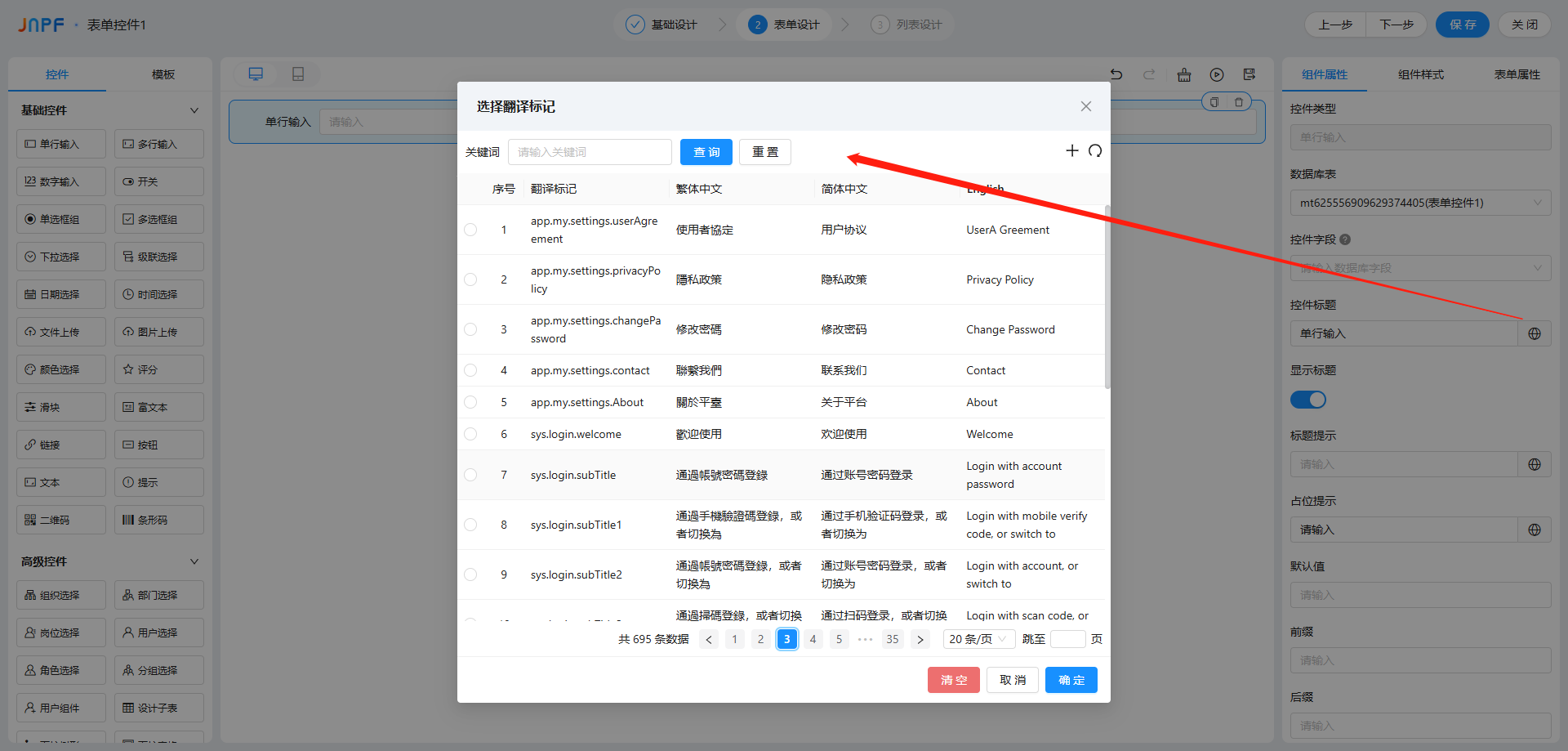Image resolution: width=1568 pixels, height=751 pixels.
Task: Click the 重置 reset button
Action: pyautogui.click(x=765, y=152)
